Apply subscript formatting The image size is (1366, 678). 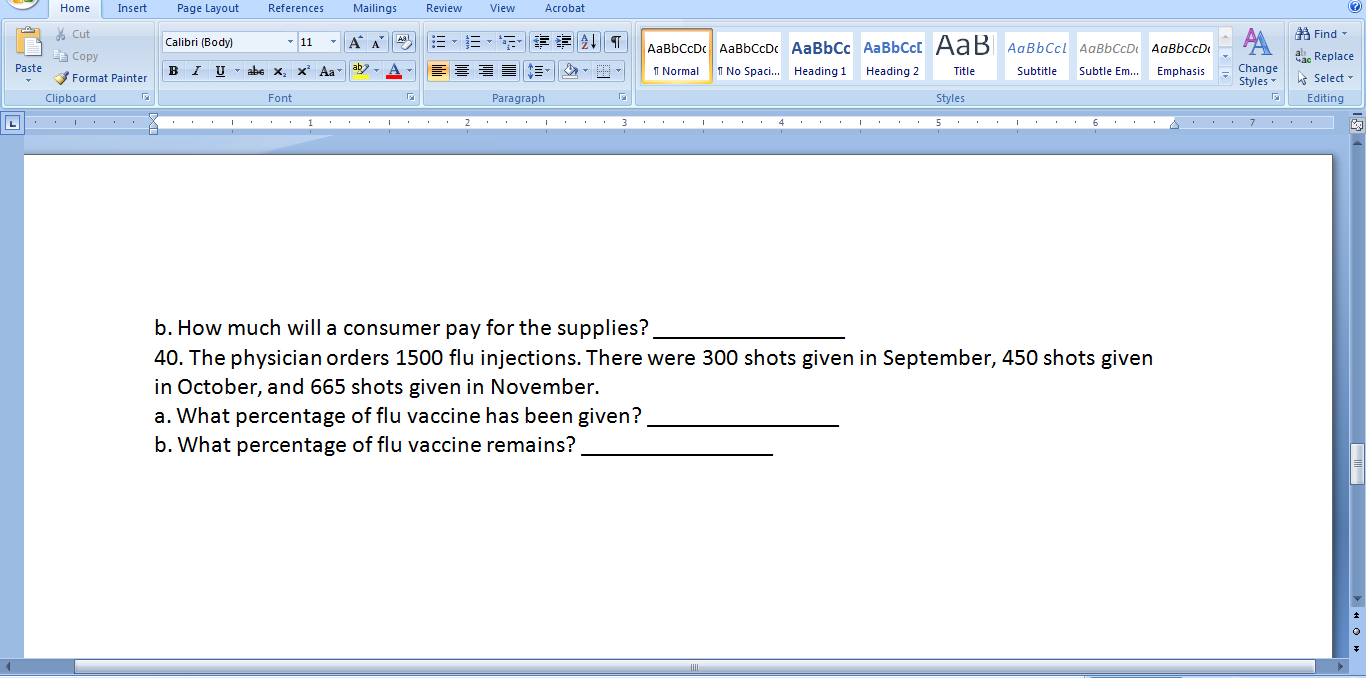[x=279, y=71]
